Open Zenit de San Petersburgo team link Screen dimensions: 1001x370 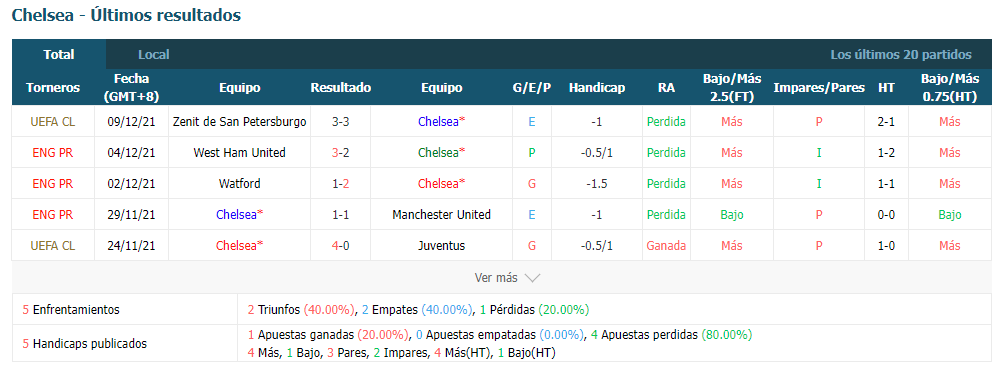coord(239,122)
